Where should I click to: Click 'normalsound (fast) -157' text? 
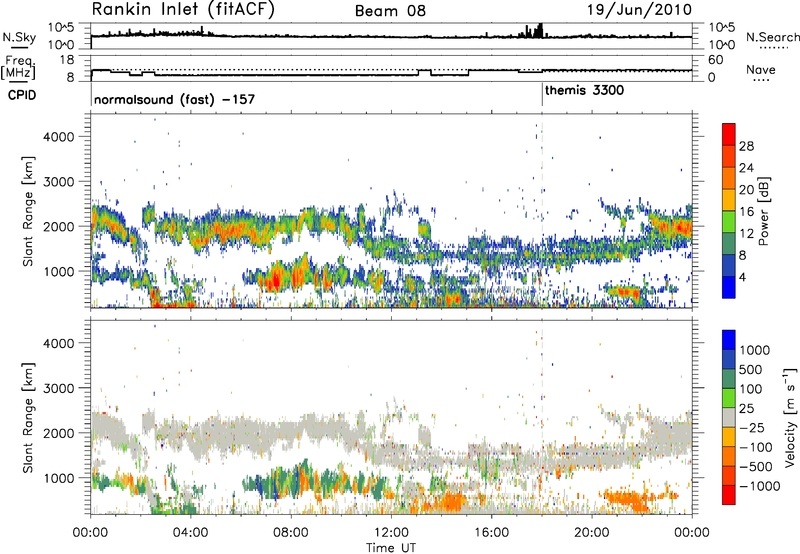click(174, 99)
